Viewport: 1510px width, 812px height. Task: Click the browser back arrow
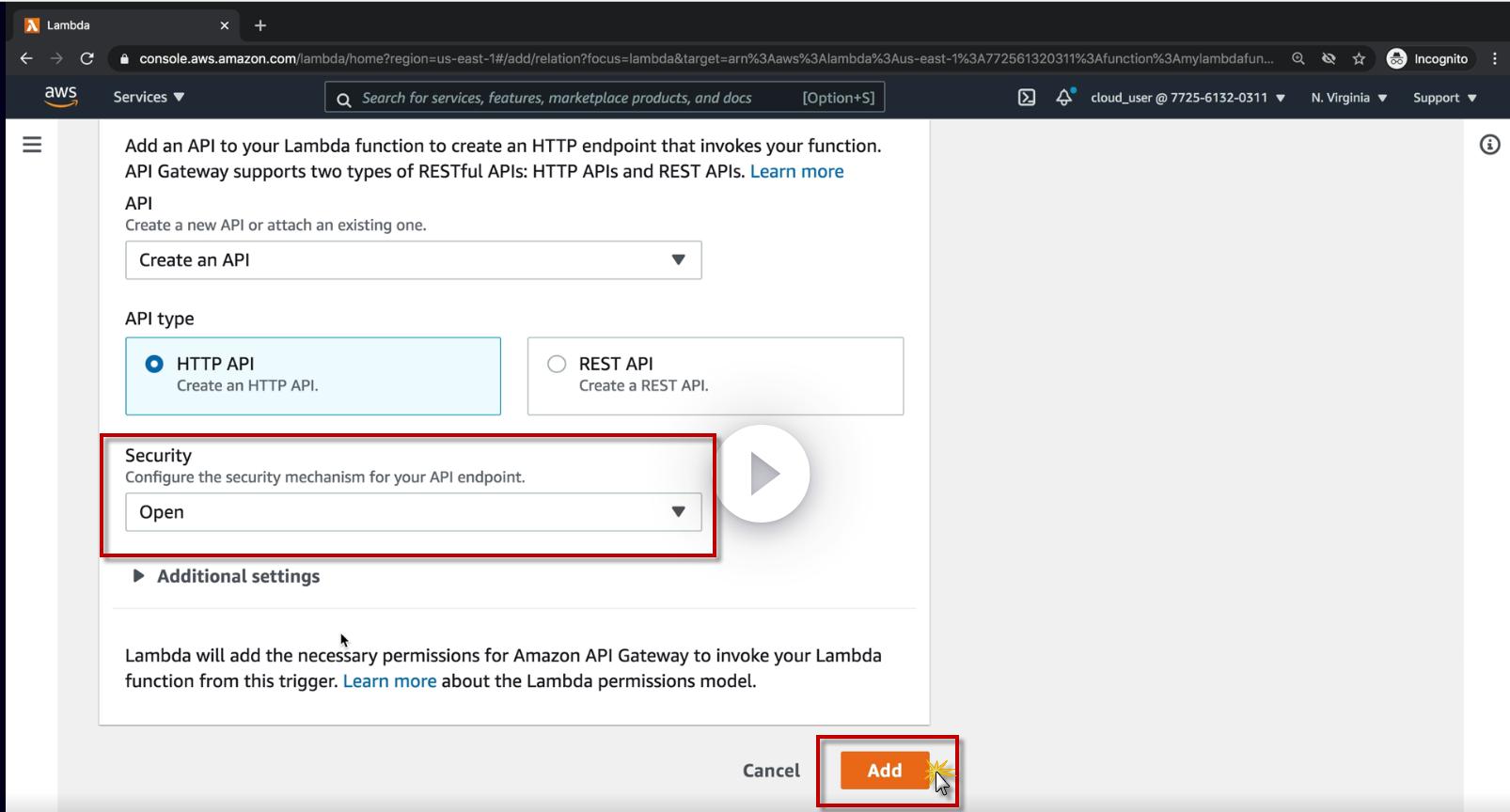pyautogui.click(x=26, y=58)
